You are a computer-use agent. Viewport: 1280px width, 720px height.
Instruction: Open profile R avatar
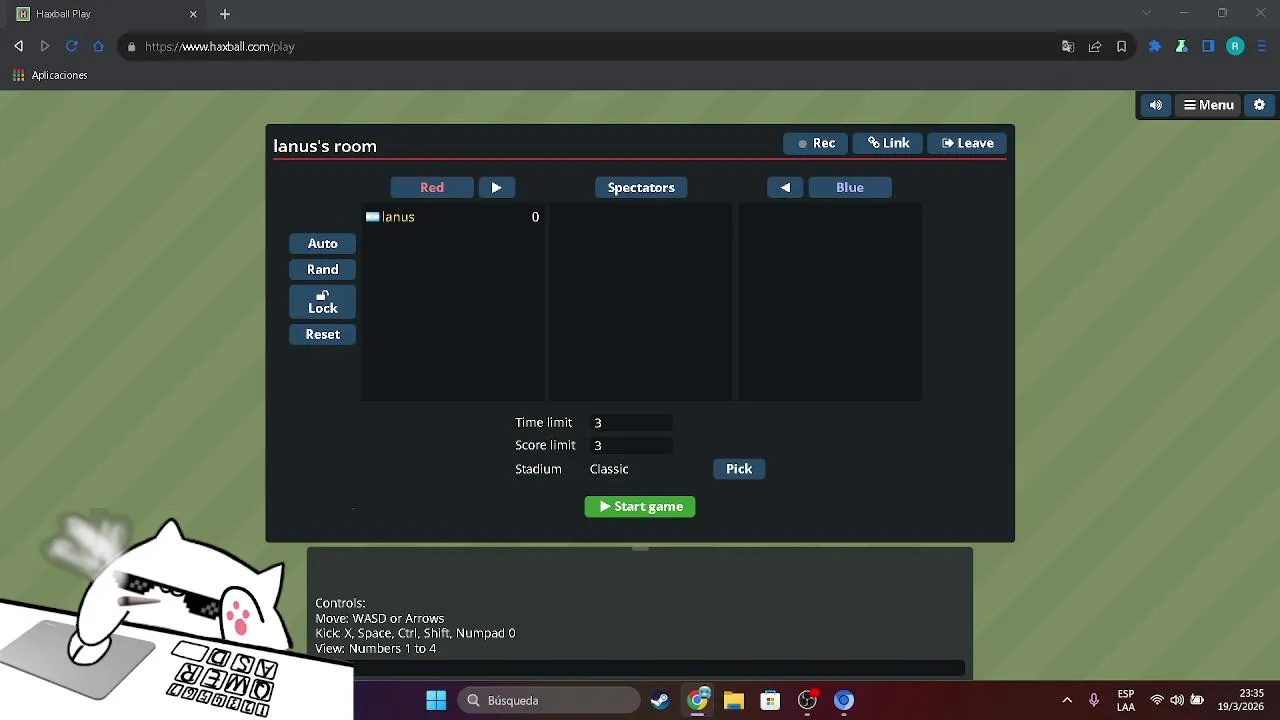tap(1235, 46)
